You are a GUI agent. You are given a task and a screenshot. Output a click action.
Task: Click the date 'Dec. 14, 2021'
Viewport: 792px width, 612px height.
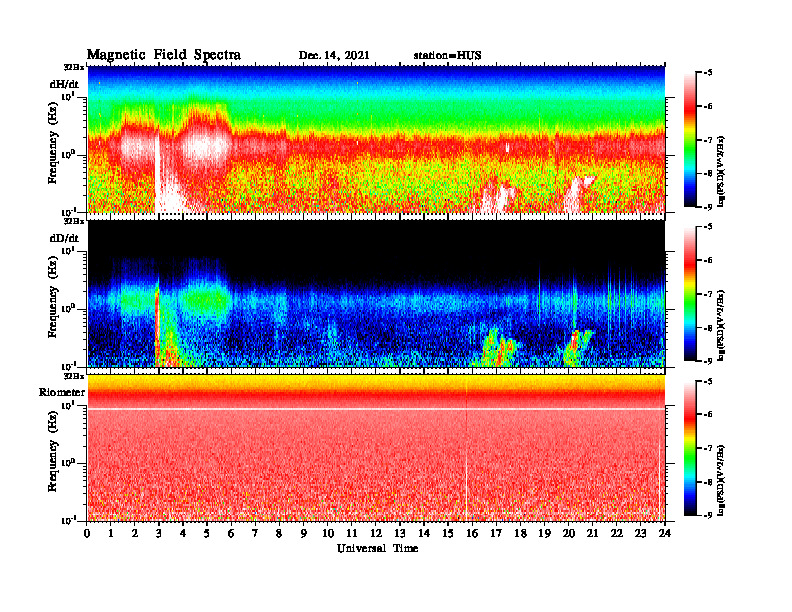click(x=334, y=55)
